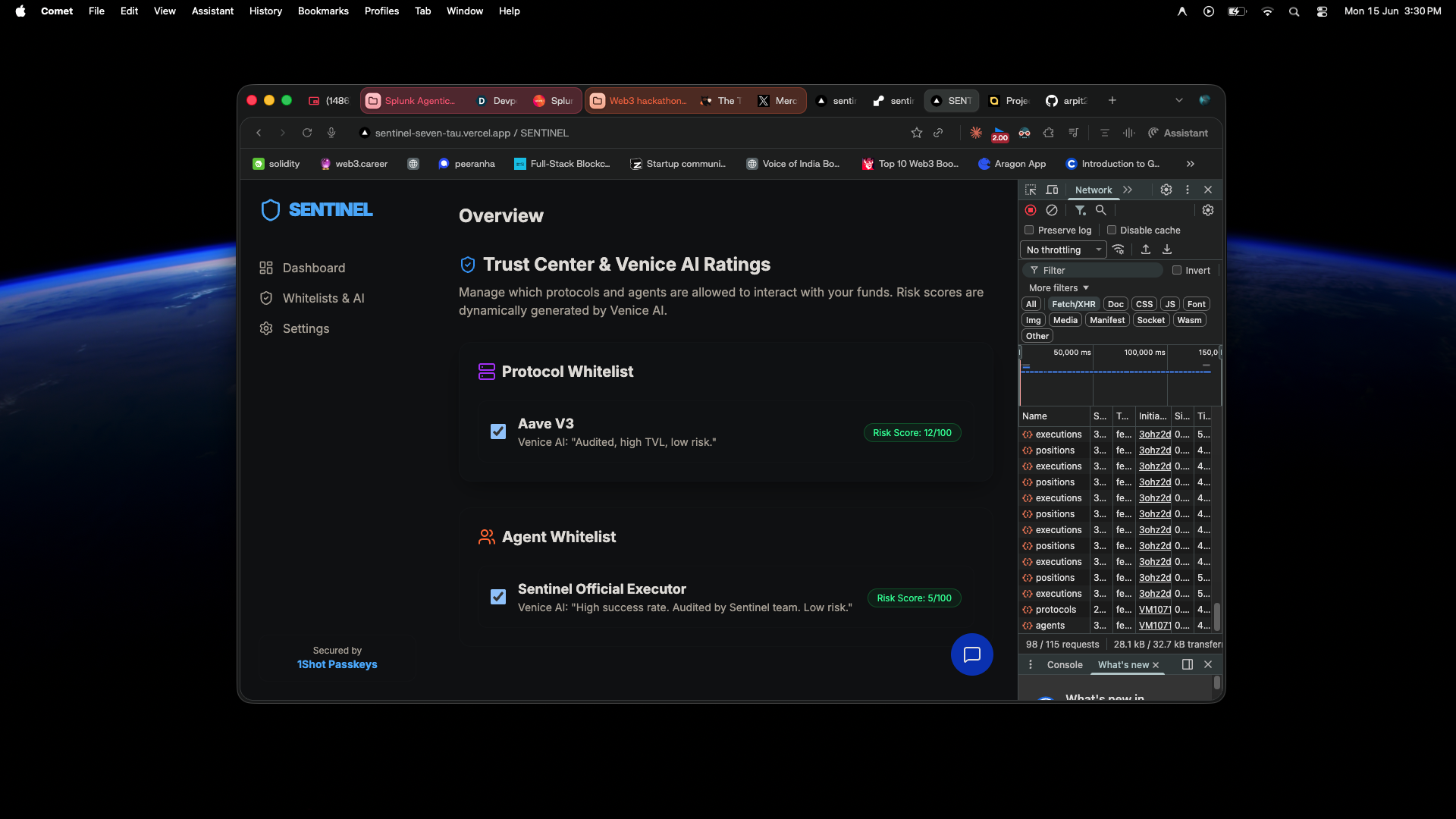Enable the Preserve log checkbox
The width and height of the screenshot is (1456, 819).
(x=1029, y=230)
